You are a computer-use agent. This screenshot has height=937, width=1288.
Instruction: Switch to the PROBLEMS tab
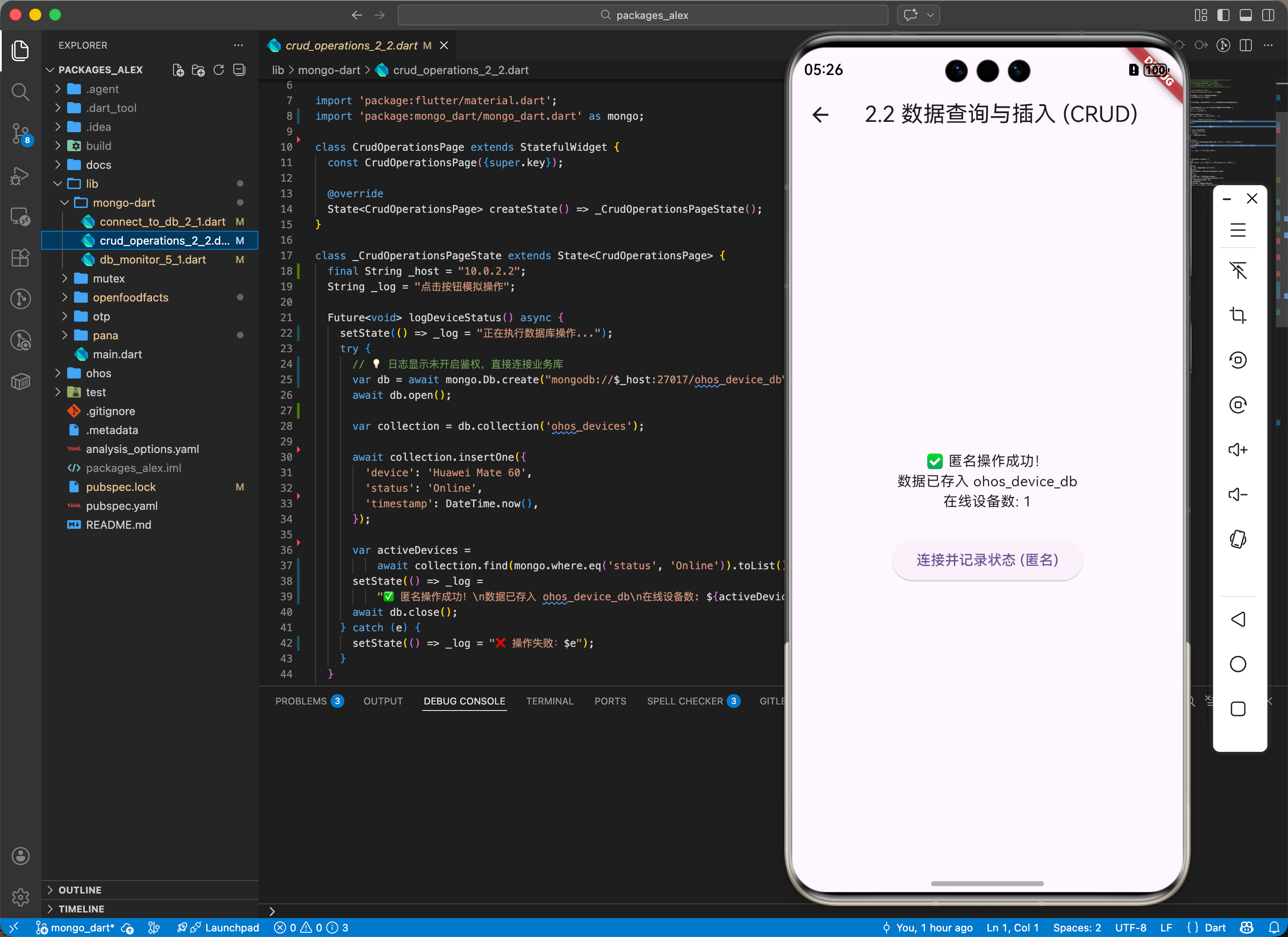(x=300, y=701)
